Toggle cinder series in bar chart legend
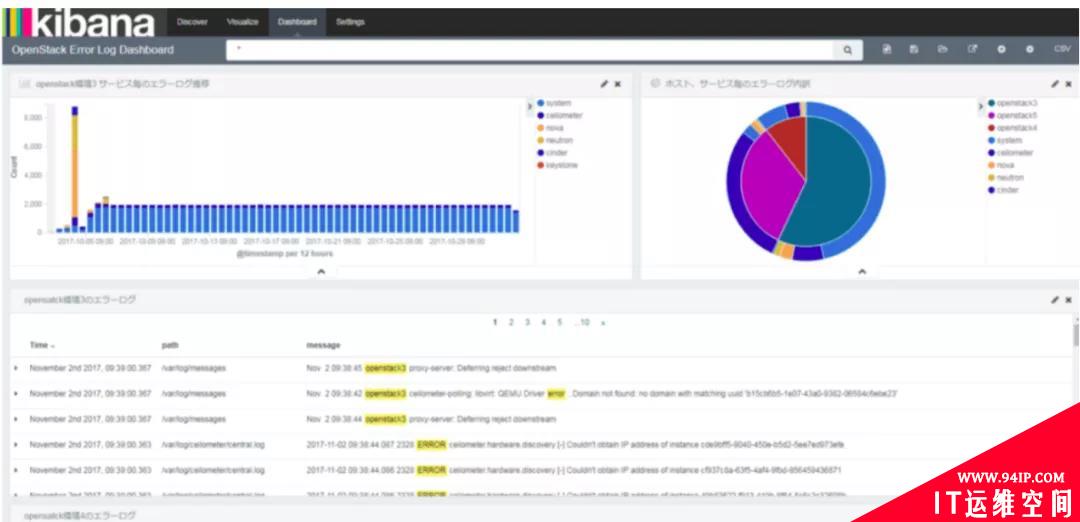This screenshot has height=522, width=1080. (x=552, y=153)
